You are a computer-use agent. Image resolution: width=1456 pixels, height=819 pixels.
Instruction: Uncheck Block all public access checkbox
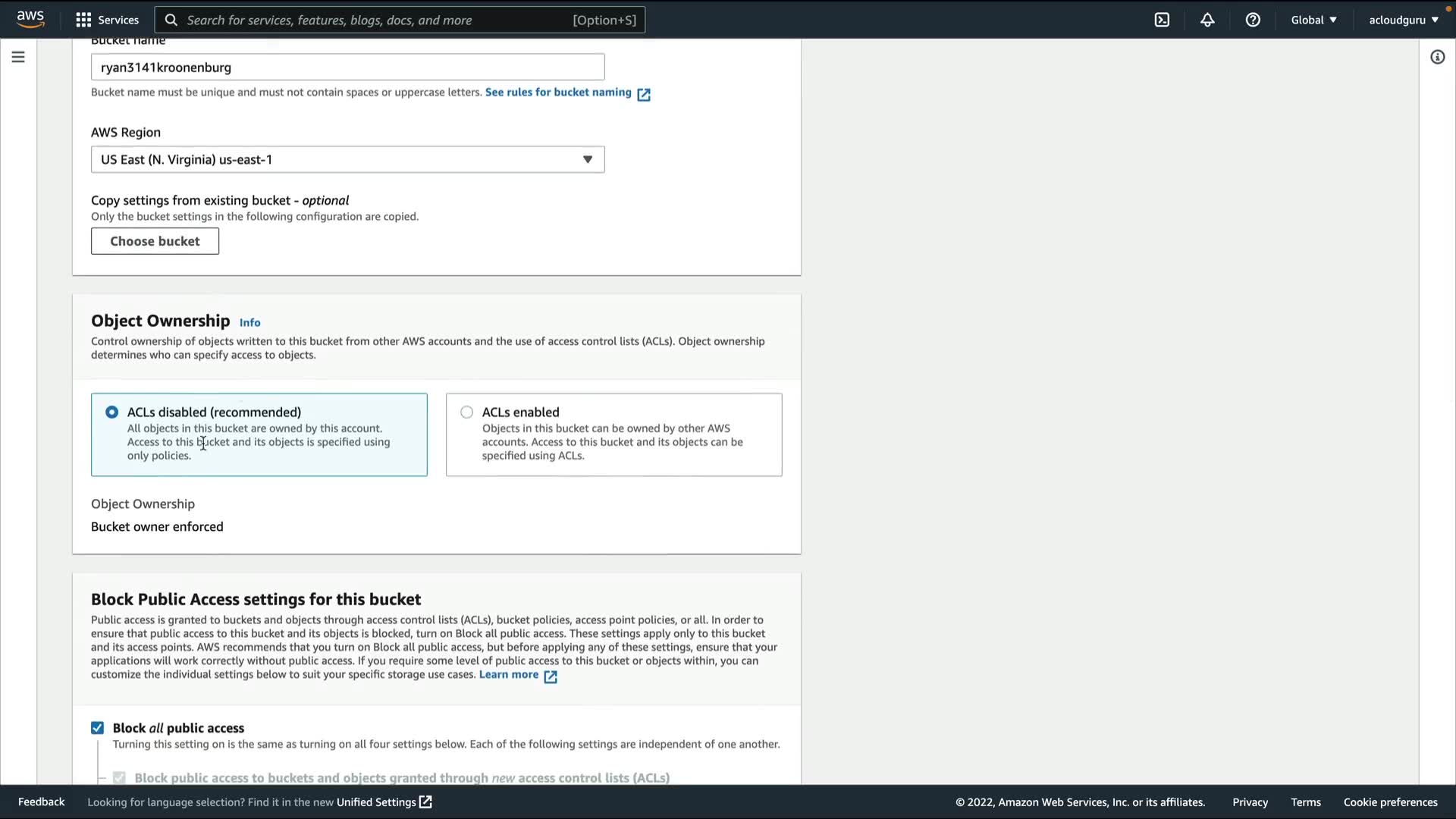pos(97,728)
